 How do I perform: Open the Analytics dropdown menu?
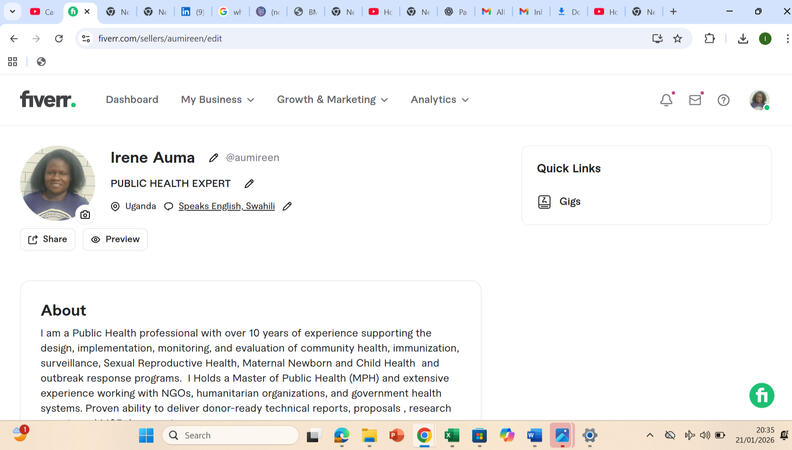coord(439,100)
